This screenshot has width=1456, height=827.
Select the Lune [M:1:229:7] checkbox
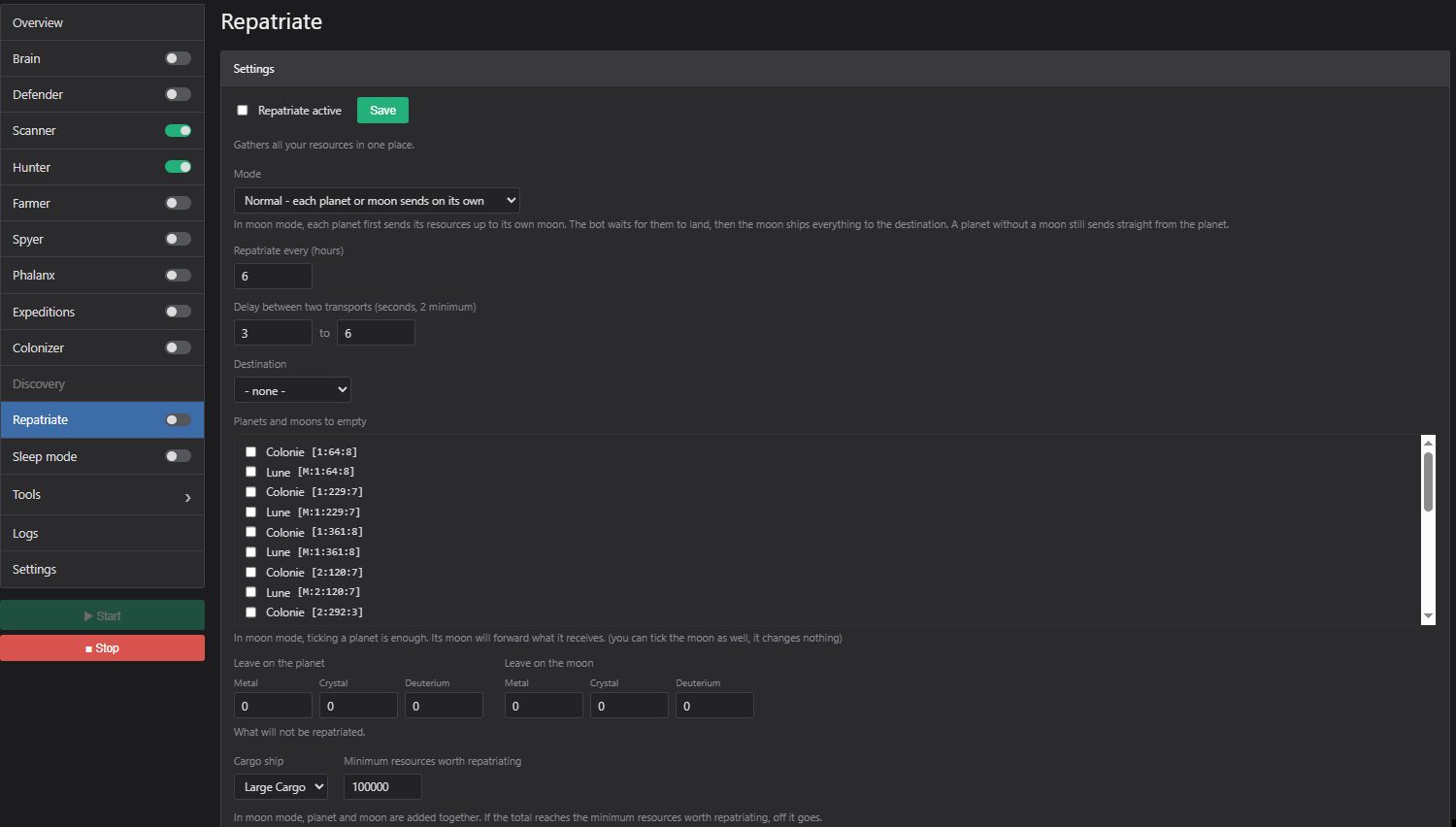[x=250, y=513]
